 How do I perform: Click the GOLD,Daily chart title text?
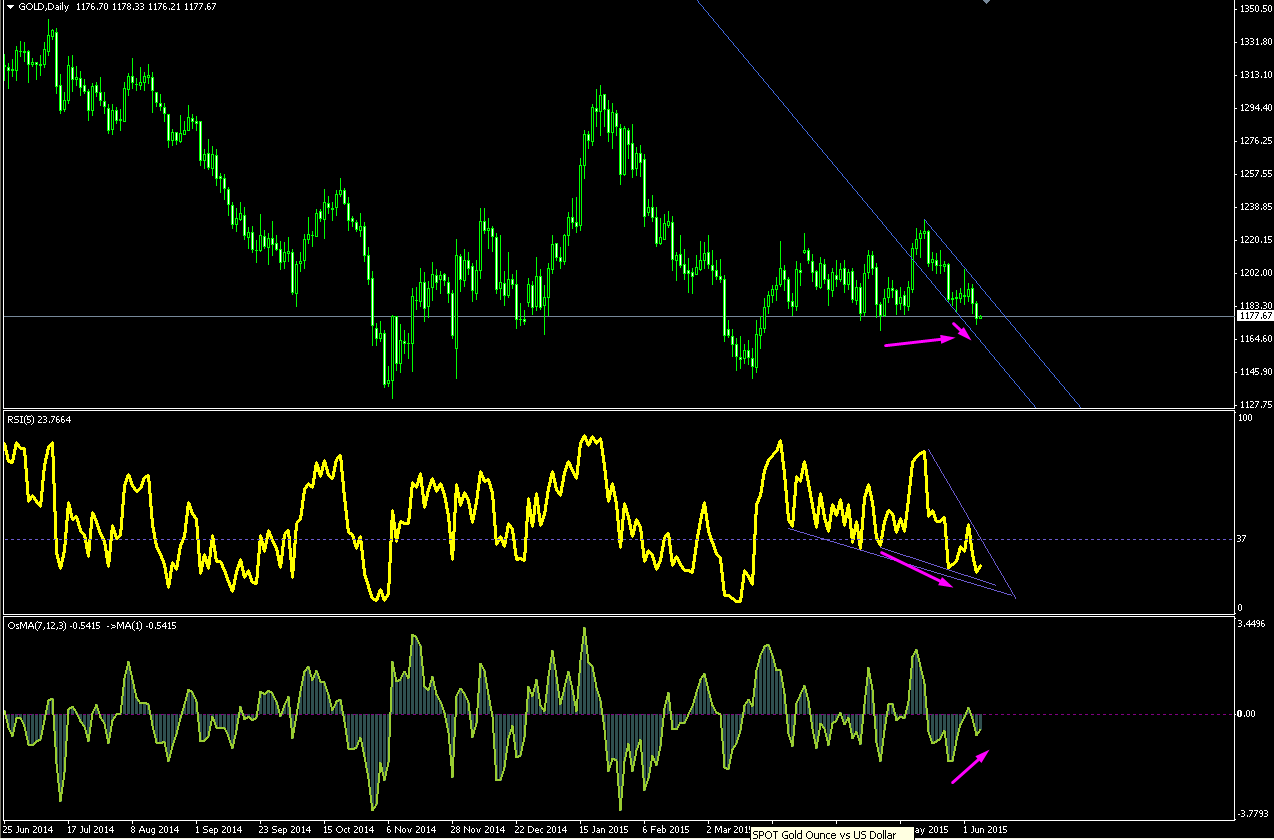point(43,6)
